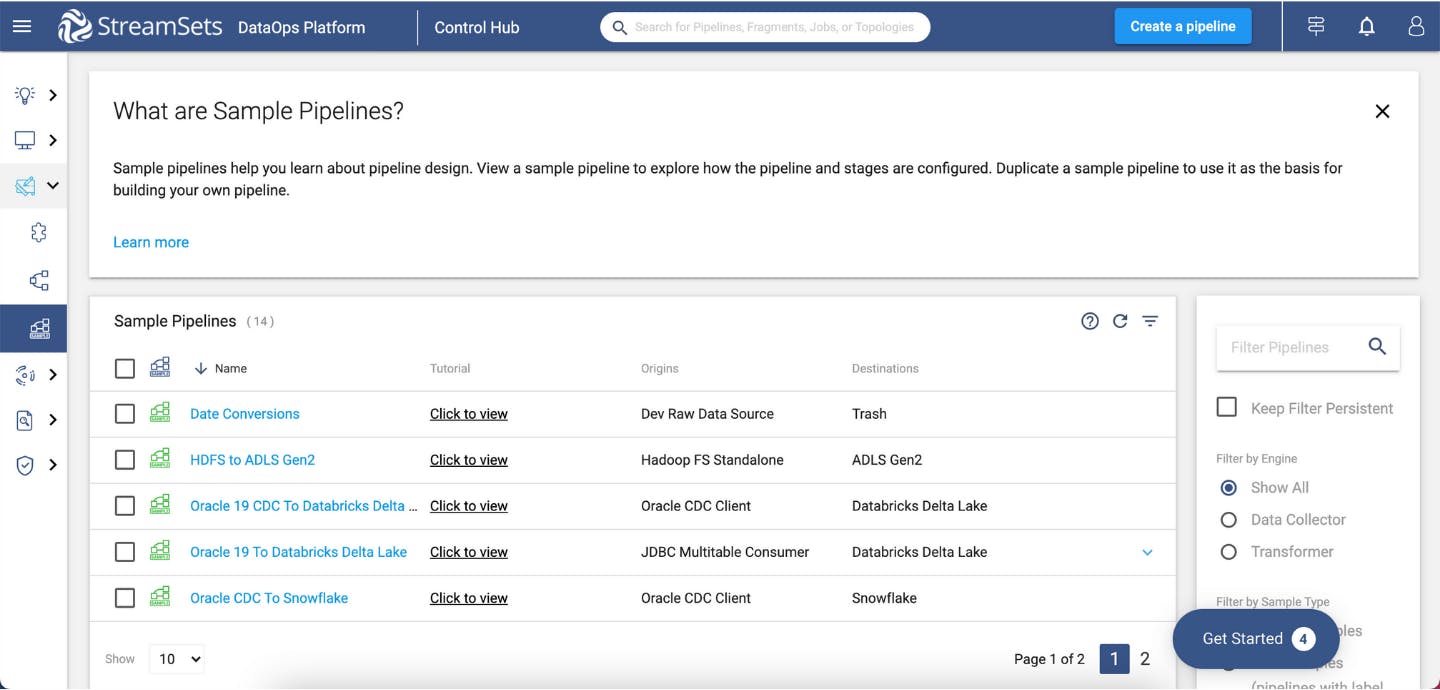Open the HDFS to ADLS Gen2 tutorial link

(x=468, y=459)
